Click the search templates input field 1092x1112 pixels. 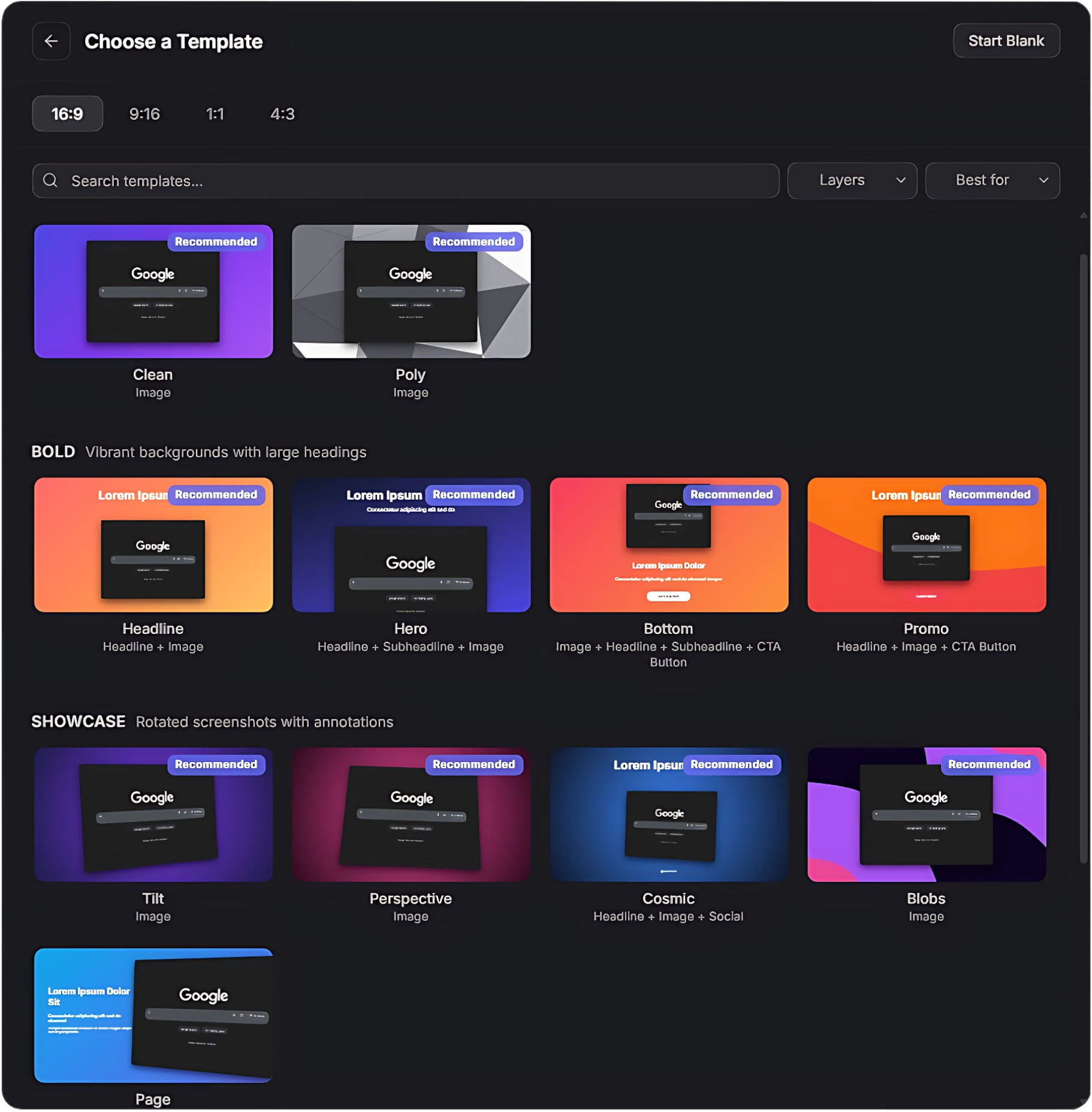point(360,180)
